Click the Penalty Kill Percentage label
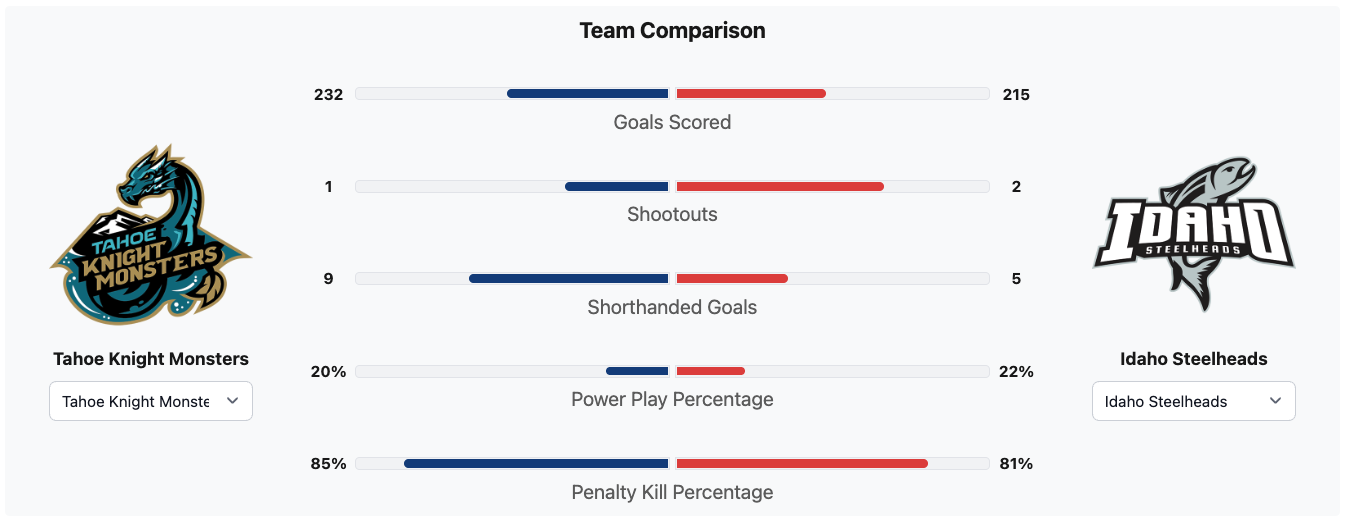This screenshot has width=1347, height=517. point(672,492)
